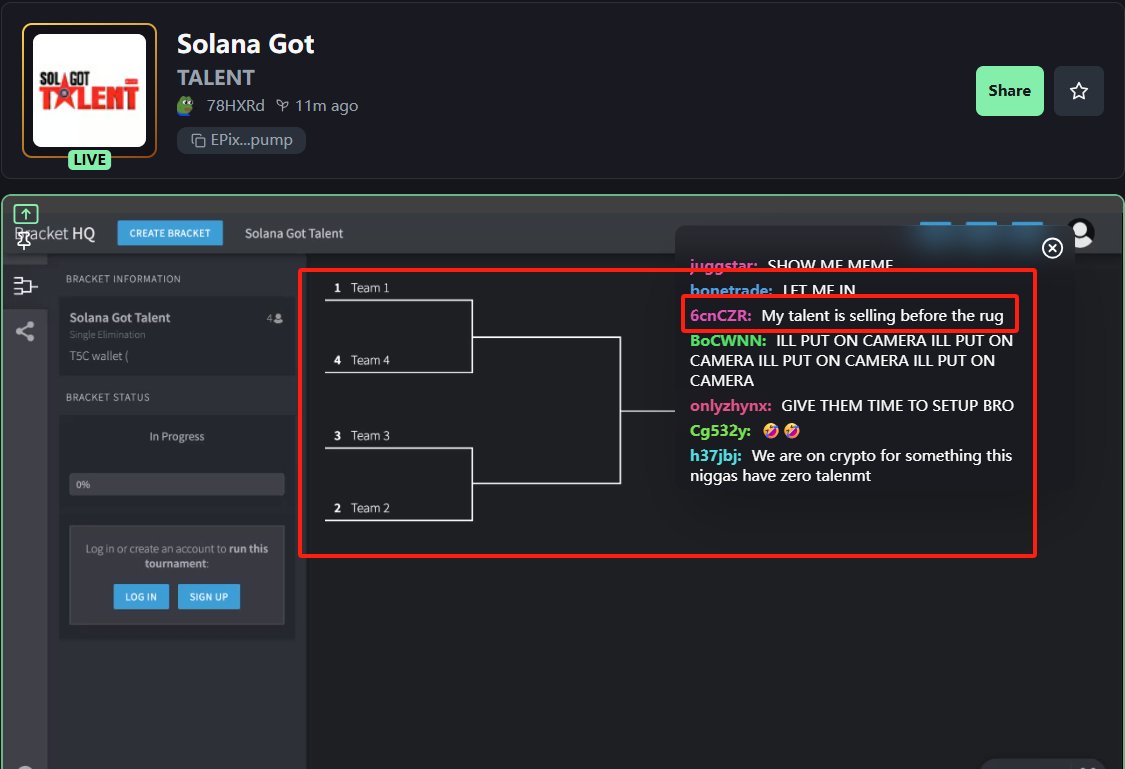Click the green LIVE badge
This screenshot has width=1125, height=769.
point(90,159)
